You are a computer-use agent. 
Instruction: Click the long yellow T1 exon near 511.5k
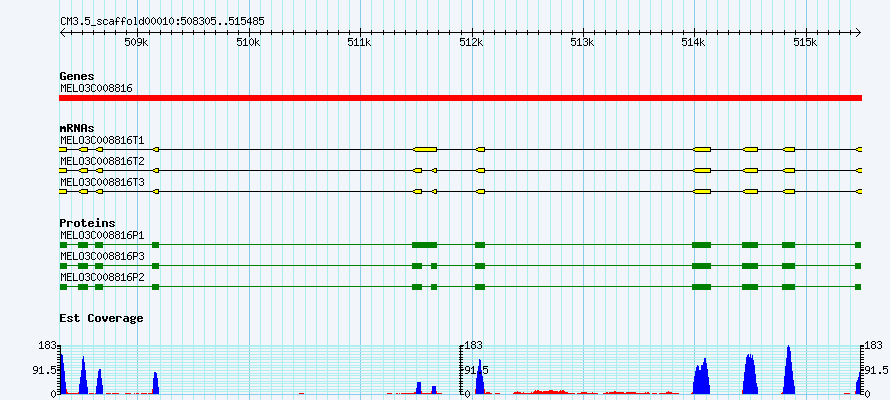(x=425, y=149)
